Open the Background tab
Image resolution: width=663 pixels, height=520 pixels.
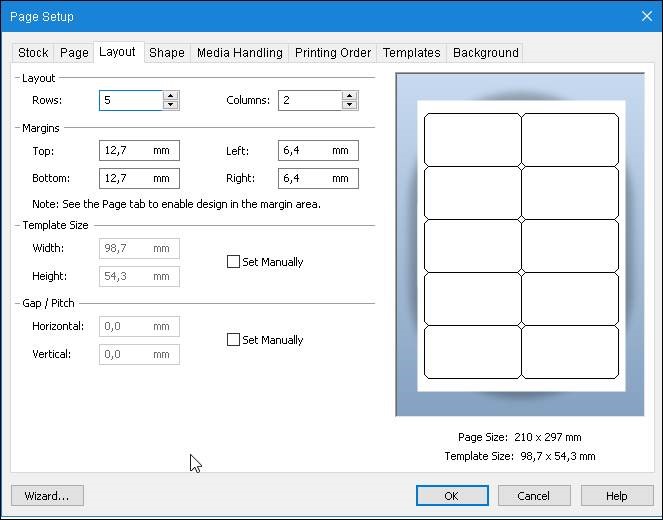pyautogui.click(x=485, y=53)
